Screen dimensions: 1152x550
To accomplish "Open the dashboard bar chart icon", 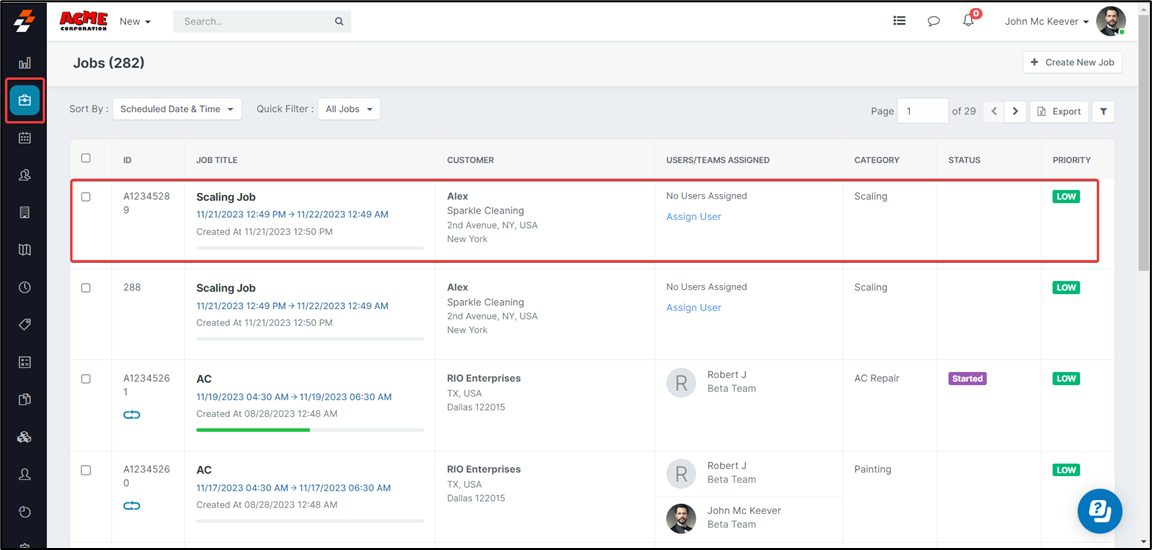I will point(25,63).
